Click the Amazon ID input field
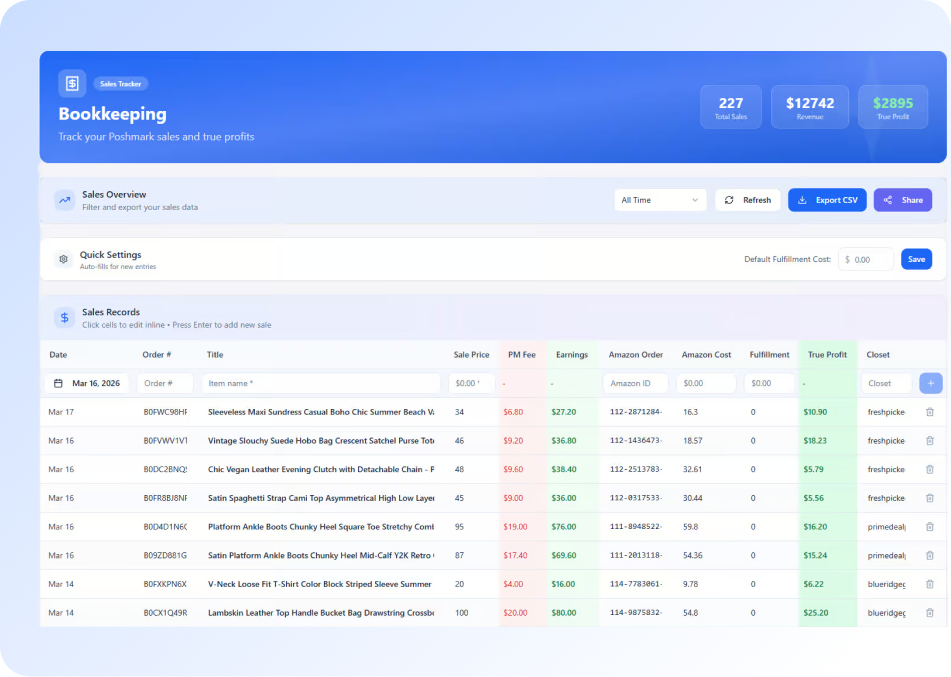The width and height of the screenshot is (951, 677). (635, 383)
